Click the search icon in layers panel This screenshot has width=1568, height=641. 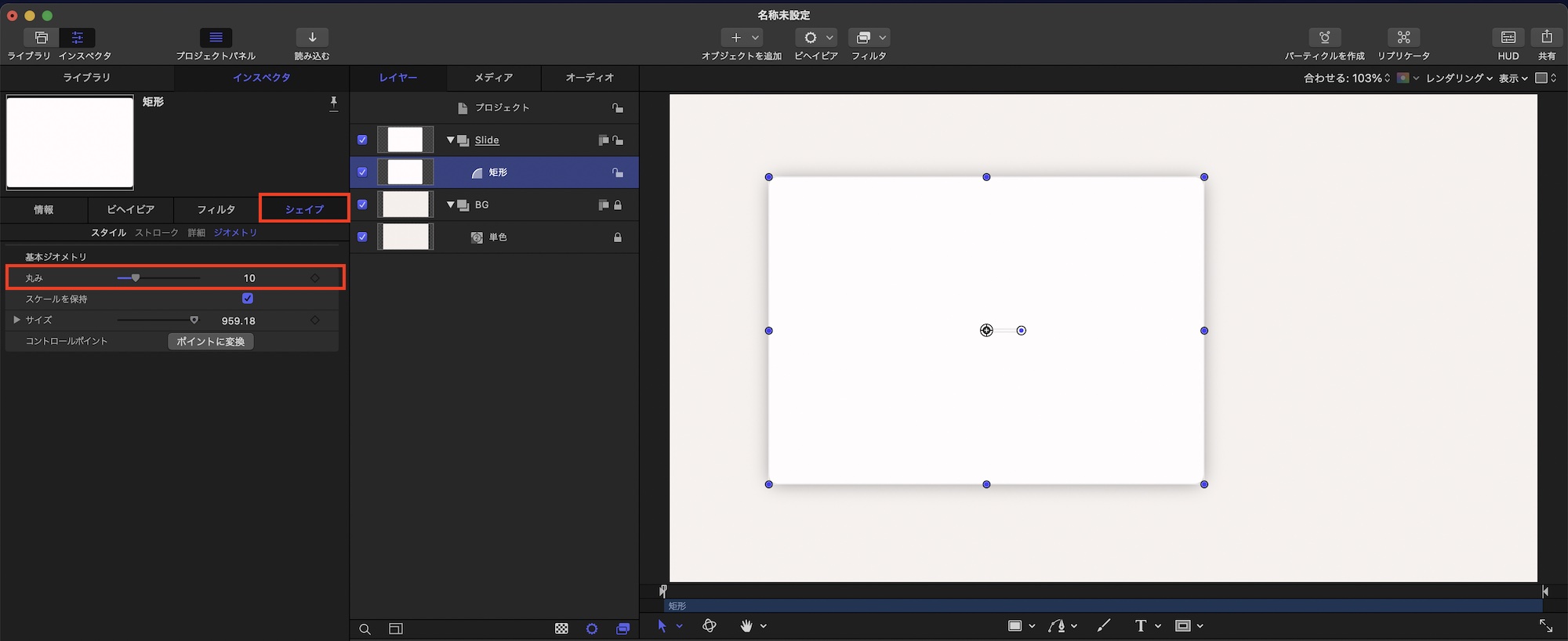point(365,628)
